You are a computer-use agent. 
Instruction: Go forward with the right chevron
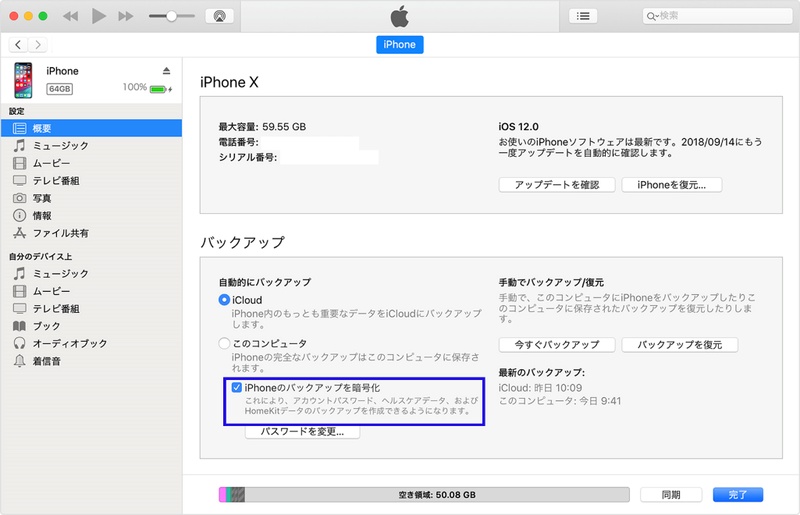(38, 45)
